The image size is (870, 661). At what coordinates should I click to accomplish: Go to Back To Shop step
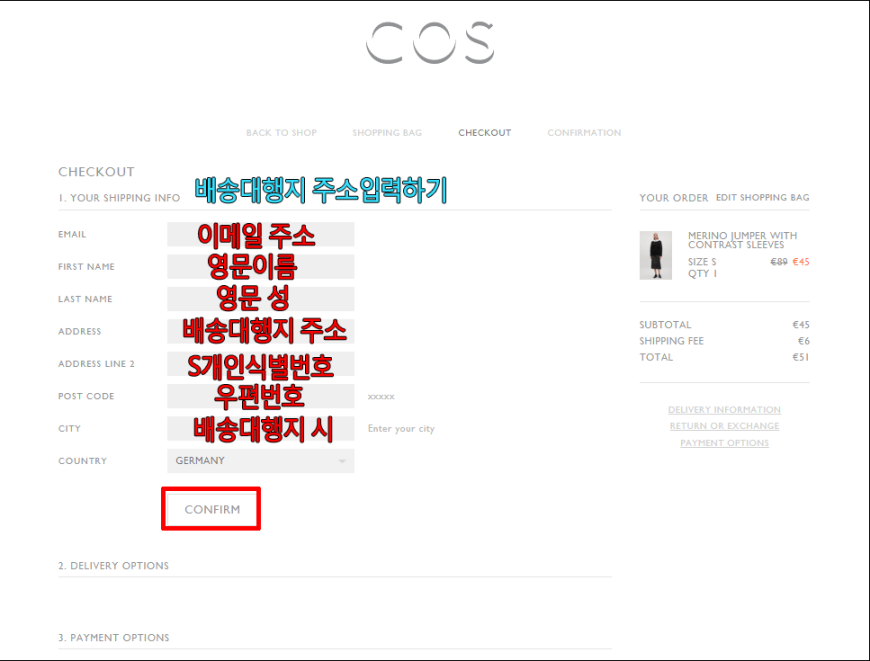pos(281,133)
